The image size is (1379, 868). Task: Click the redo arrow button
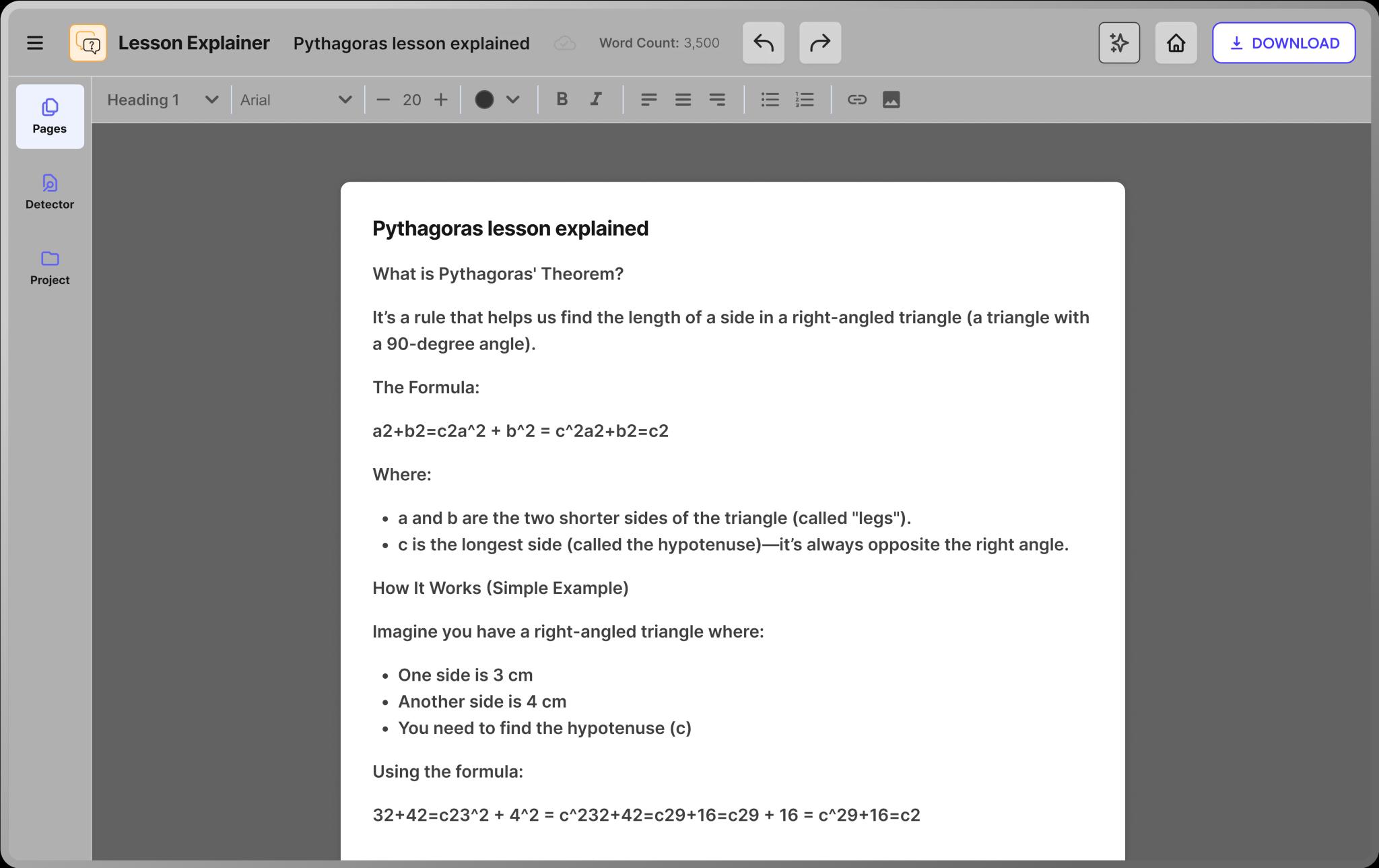pyautogui.click(x=819, y=43)
